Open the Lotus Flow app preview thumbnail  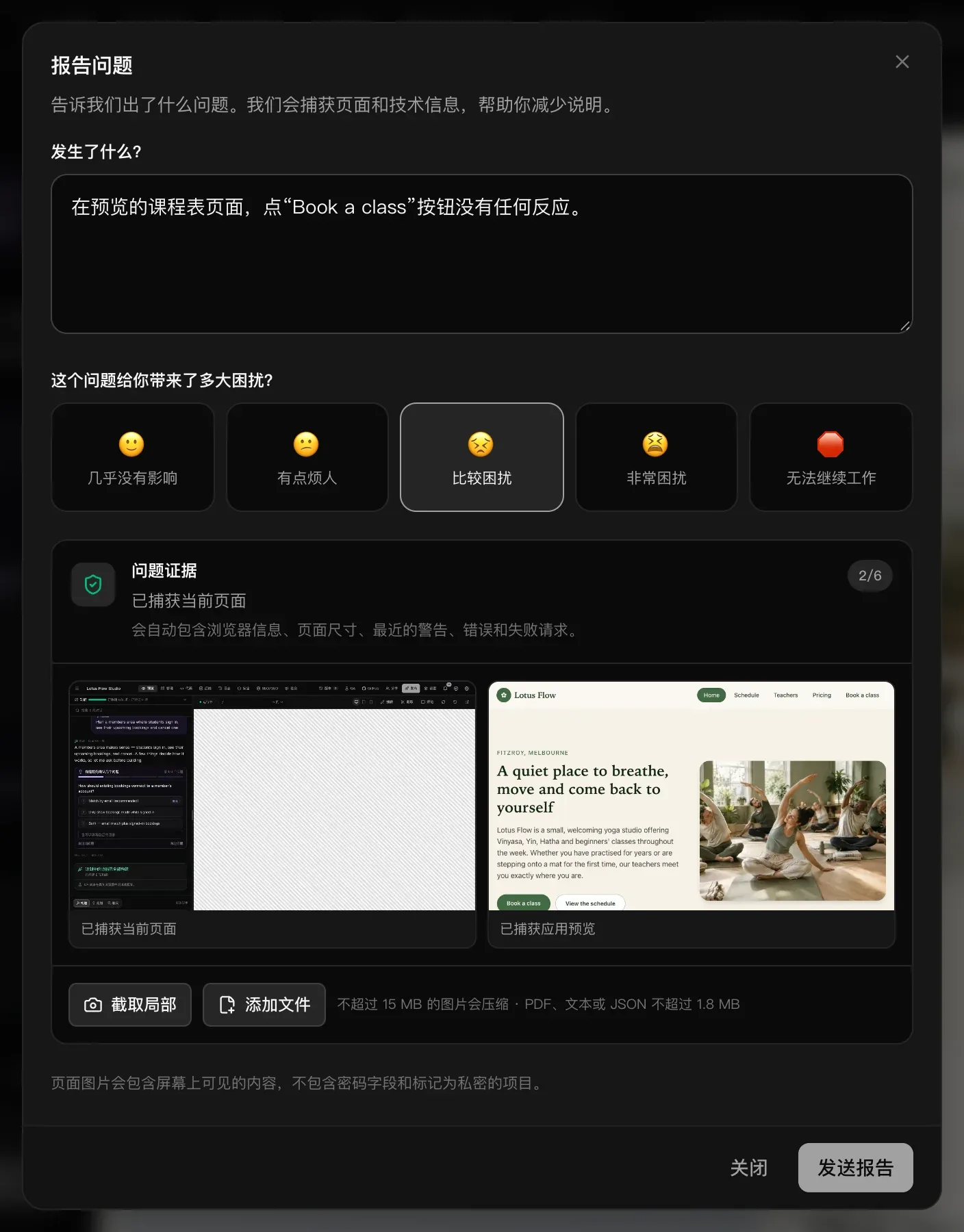point(692,814)
